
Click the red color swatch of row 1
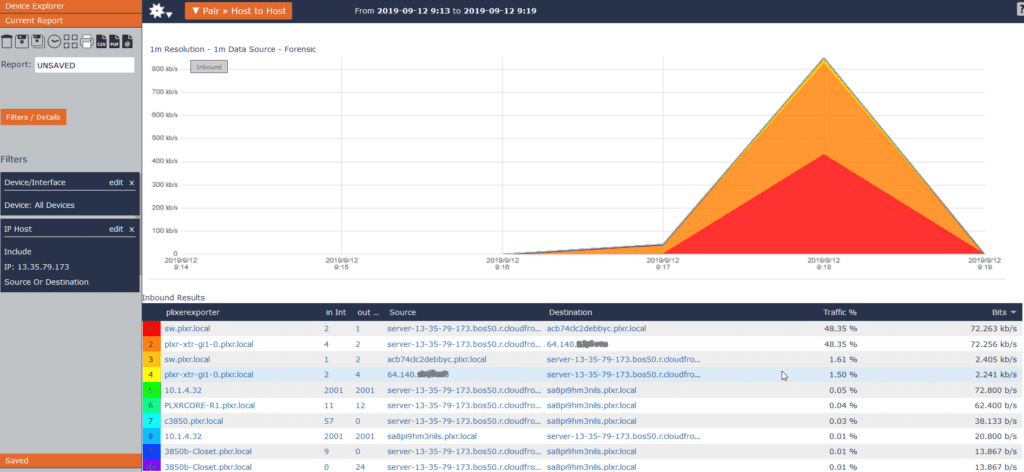[x=150, y=328]
